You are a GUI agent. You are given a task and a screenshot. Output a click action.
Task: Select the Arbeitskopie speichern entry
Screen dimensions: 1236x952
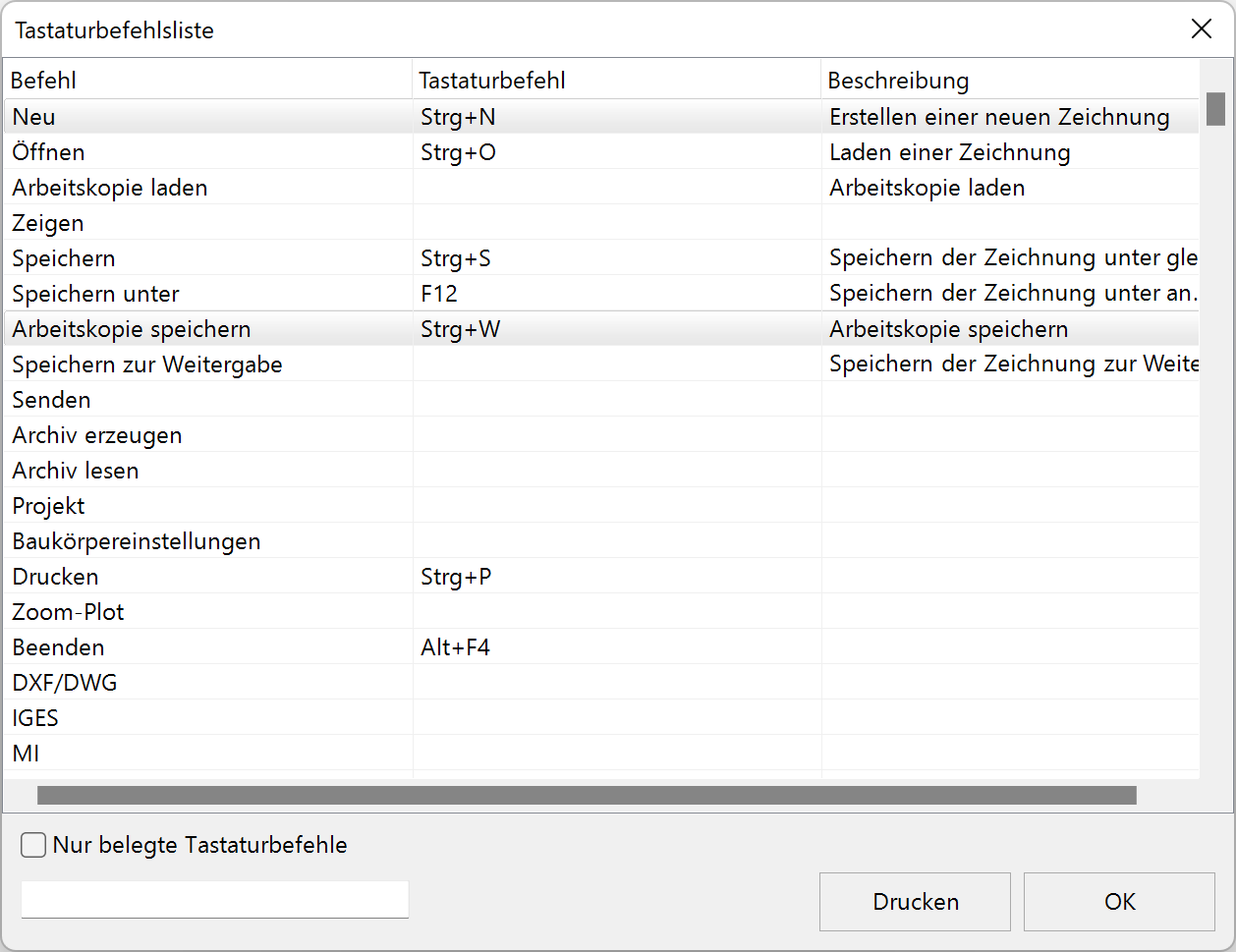point(197,328)
